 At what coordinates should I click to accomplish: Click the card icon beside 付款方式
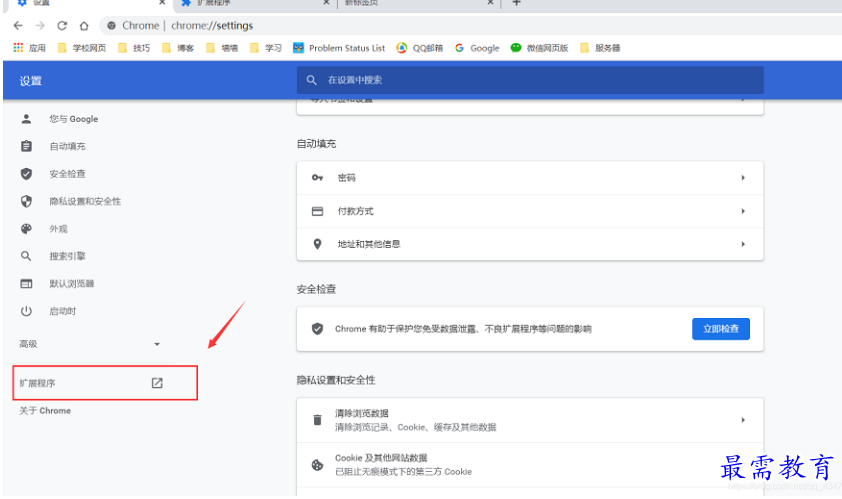coord(317,211)
